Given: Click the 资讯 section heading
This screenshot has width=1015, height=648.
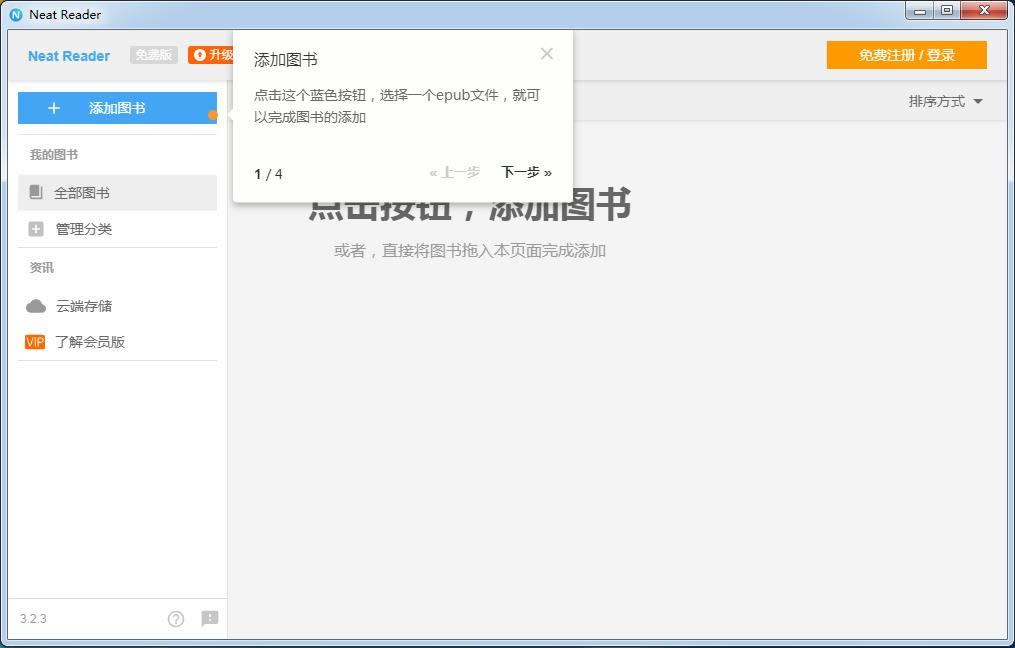Looking at the screenshot, I should 41,267.
